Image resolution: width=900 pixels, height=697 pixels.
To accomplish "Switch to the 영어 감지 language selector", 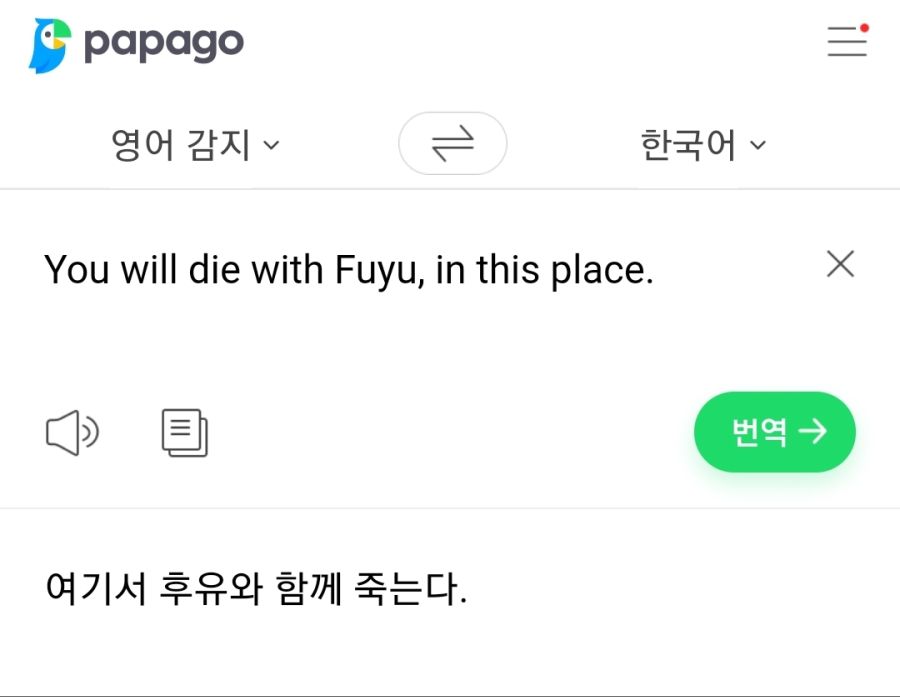I will tap(180, 143).
